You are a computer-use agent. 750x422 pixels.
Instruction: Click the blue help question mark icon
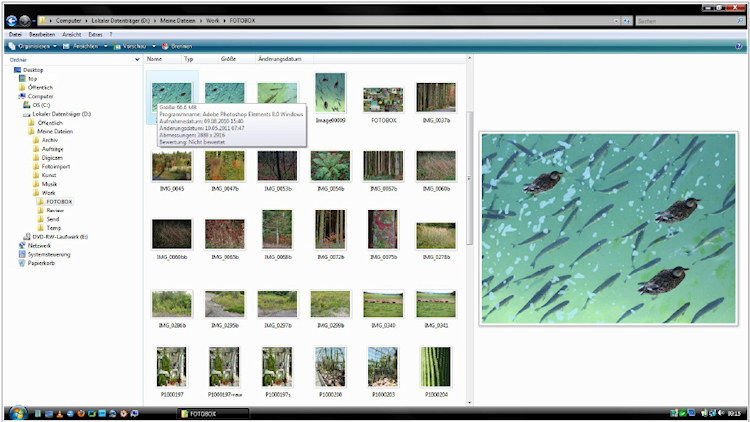tap(739, 46)
